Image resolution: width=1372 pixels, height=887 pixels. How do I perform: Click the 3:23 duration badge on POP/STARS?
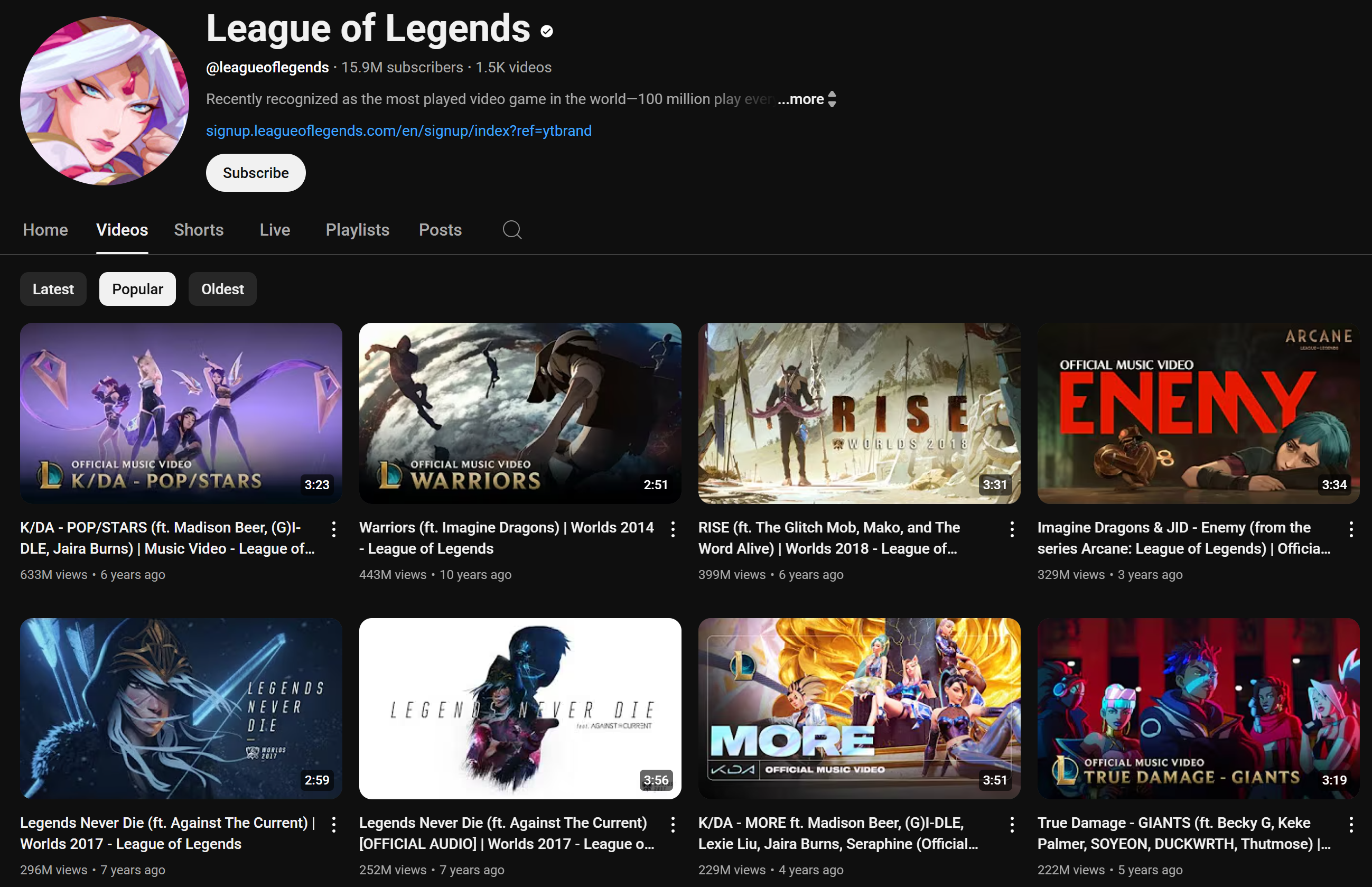tap(317, 485)
